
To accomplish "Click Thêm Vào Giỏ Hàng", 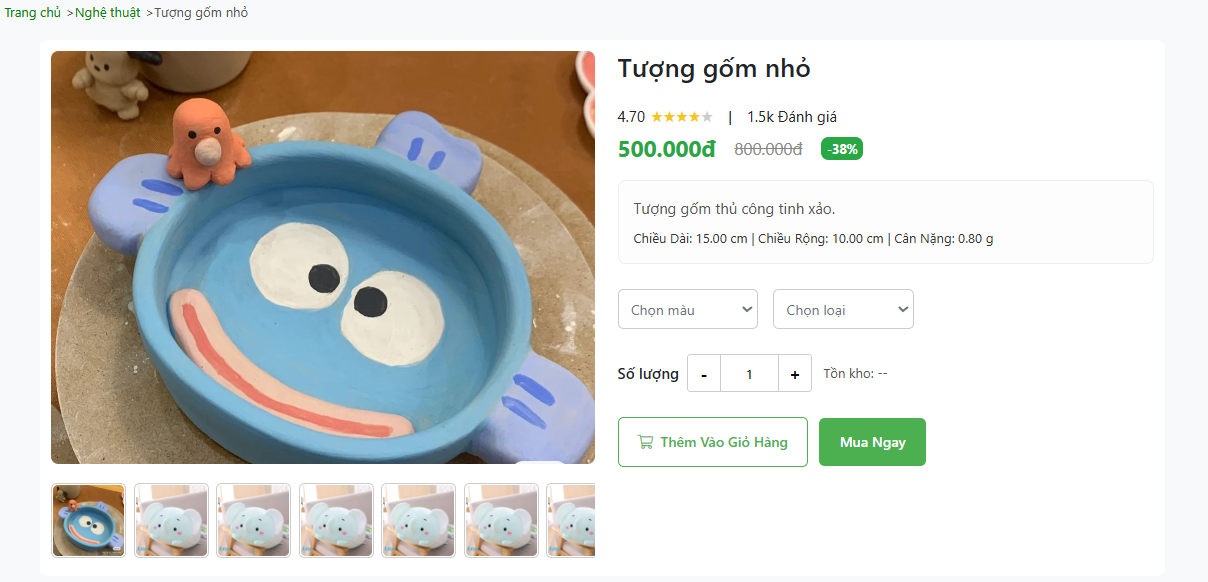I will pos(712,441).
